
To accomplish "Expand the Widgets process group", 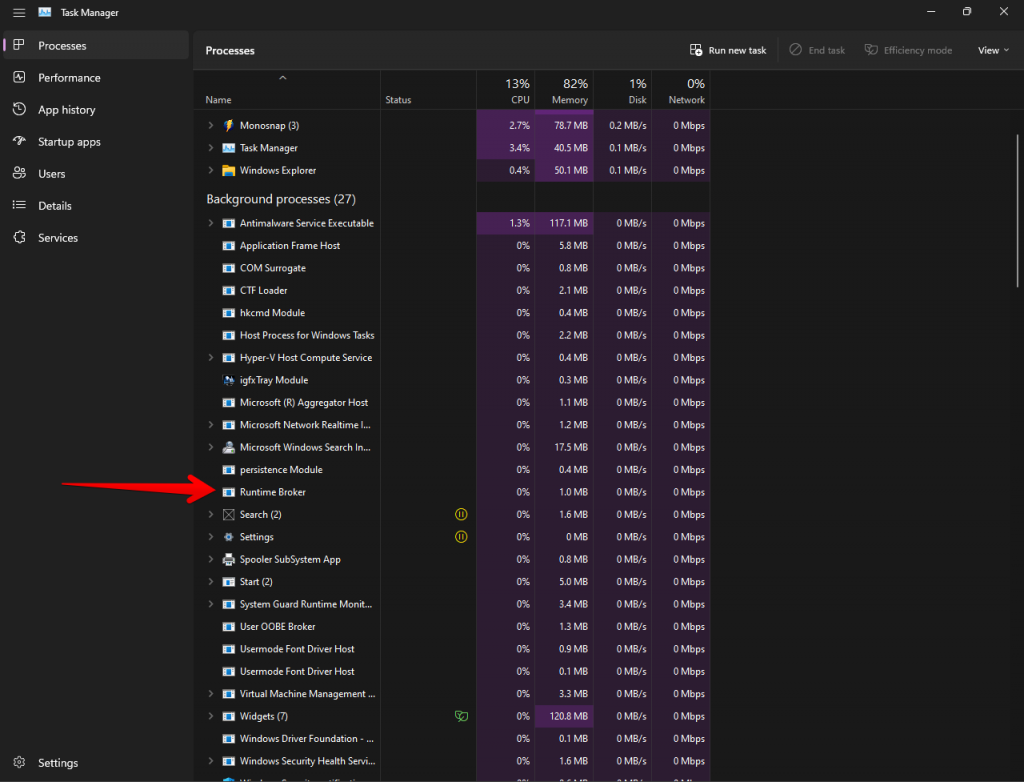I will pyautogui.click(x=211, y=716).
